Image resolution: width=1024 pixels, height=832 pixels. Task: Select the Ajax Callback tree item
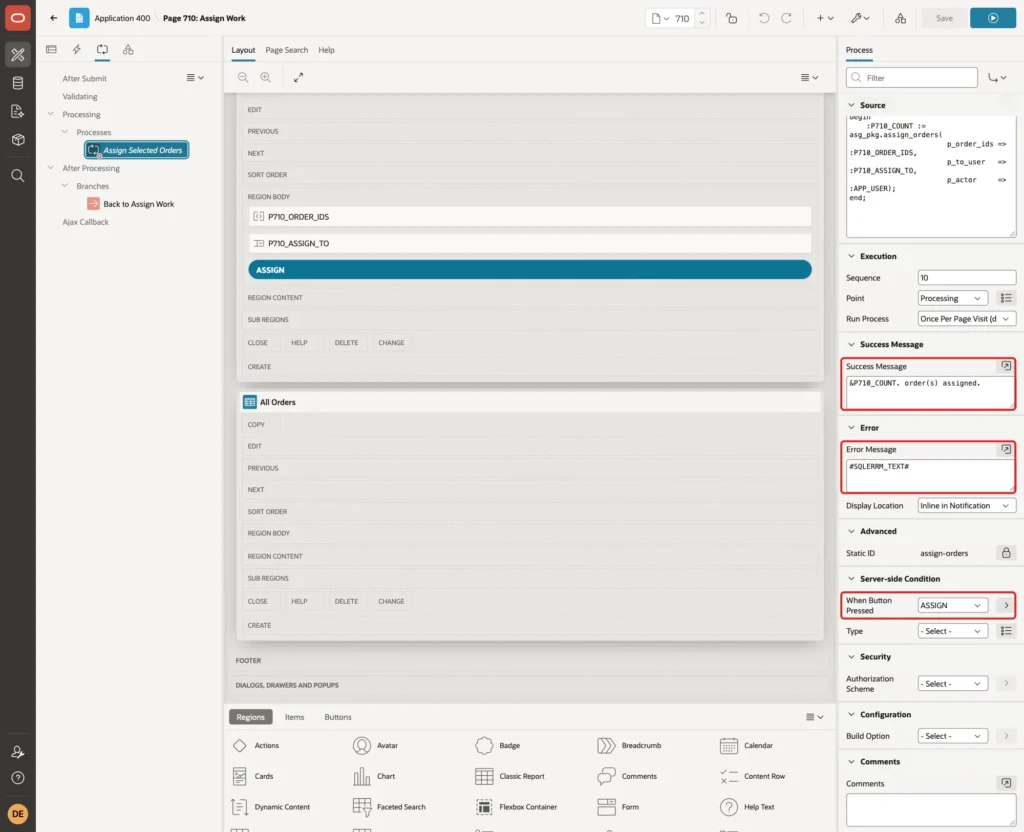(86, 222)
